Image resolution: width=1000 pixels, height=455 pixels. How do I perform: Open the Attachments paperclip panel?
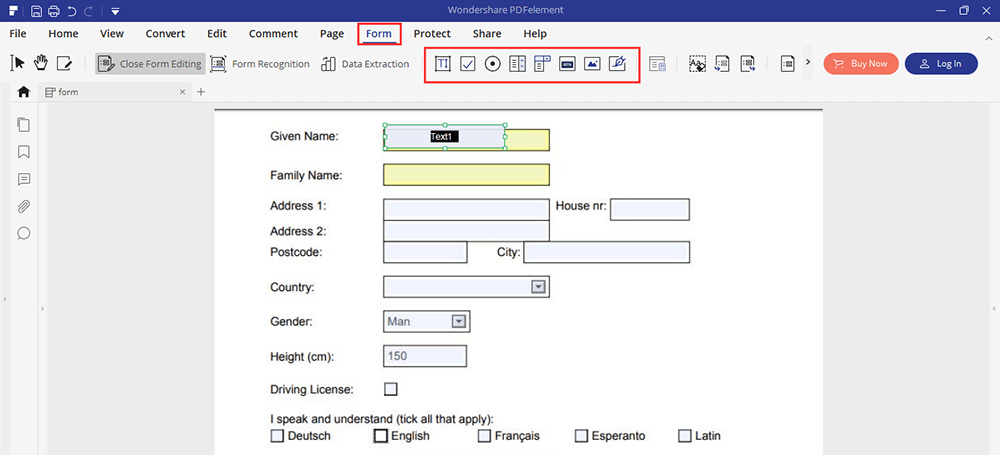[x=24, y=207]
